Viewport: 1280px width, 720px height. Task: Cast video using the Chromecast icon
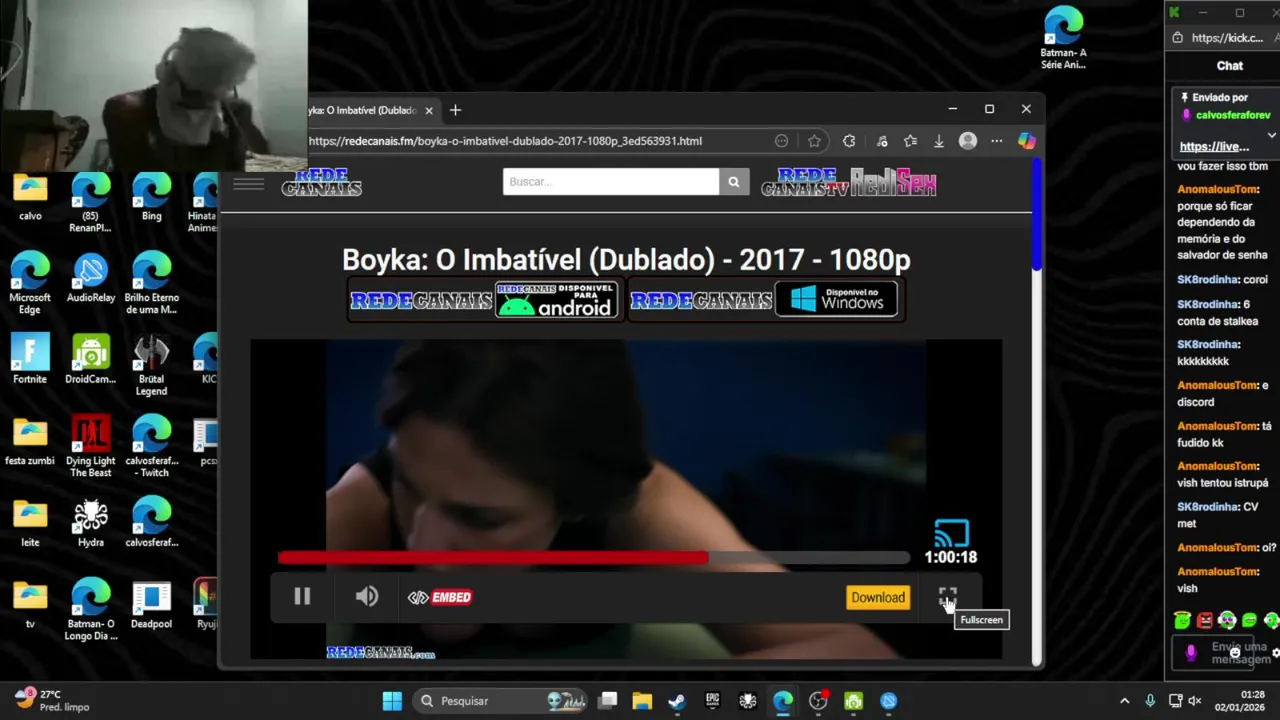(951, 533)
